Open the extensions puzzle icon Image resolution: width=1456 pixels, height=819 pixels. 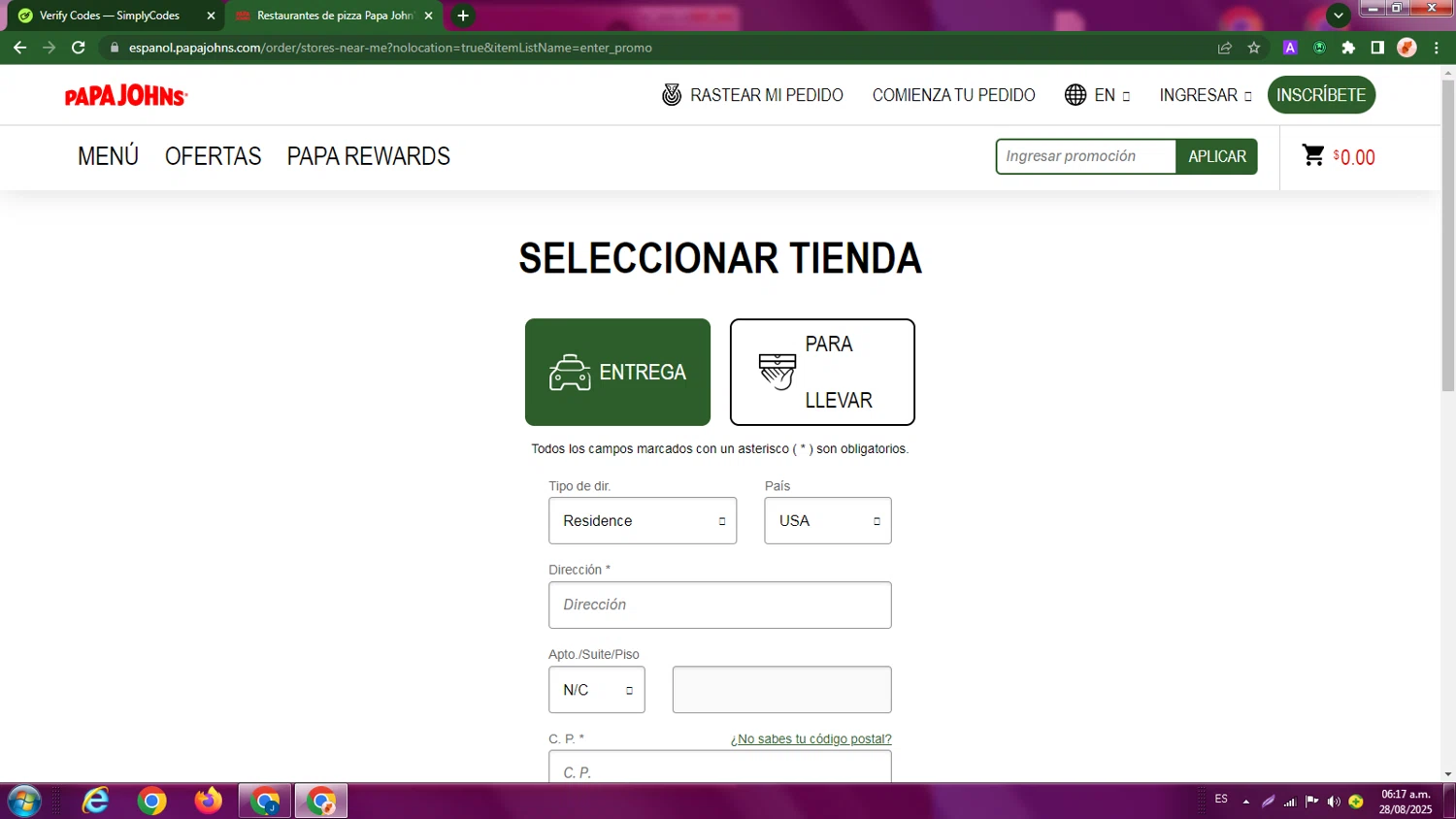tap(1348, 48)
